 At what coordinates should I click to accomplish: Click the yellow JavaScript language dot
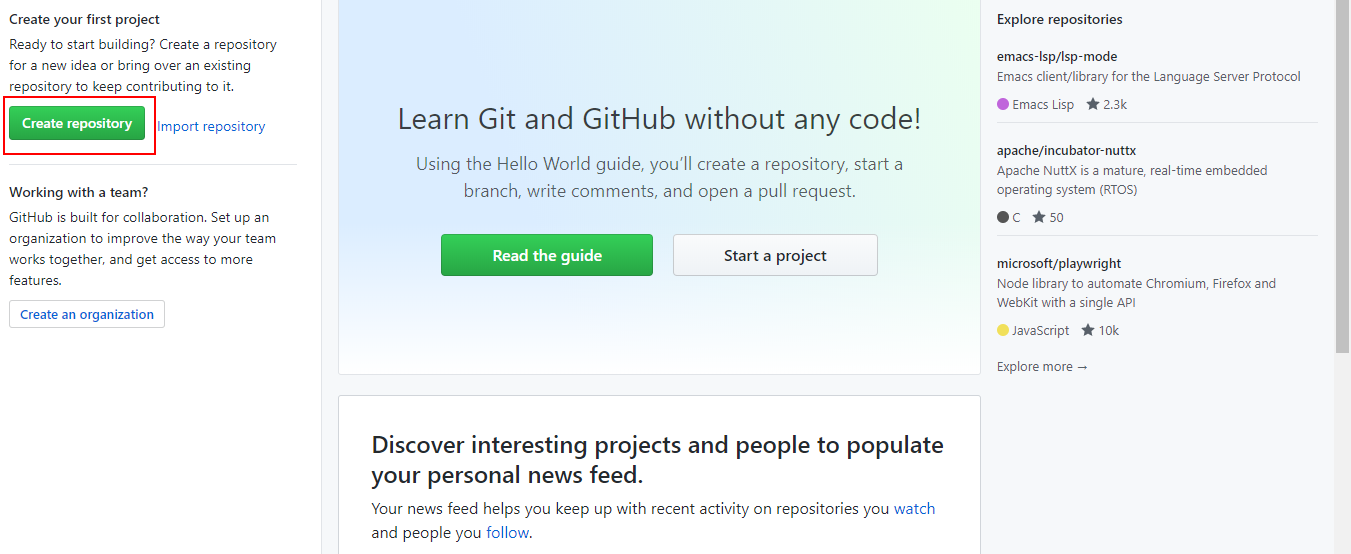[1003, 330]
